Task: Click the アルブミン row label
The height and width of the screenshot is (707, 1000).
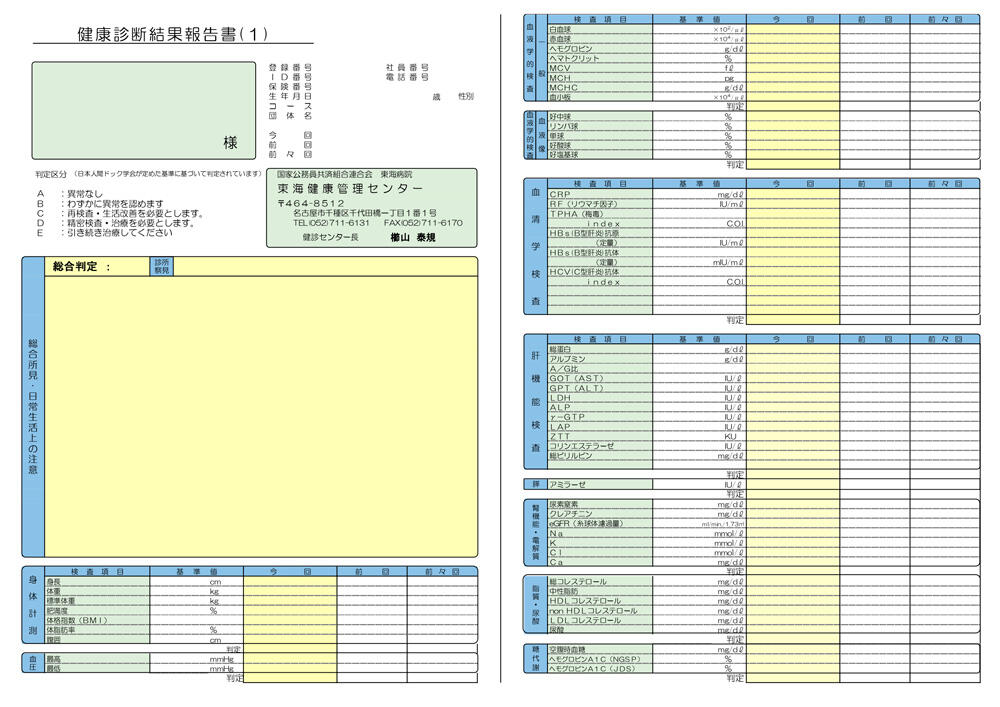Action: coord(567,359)
